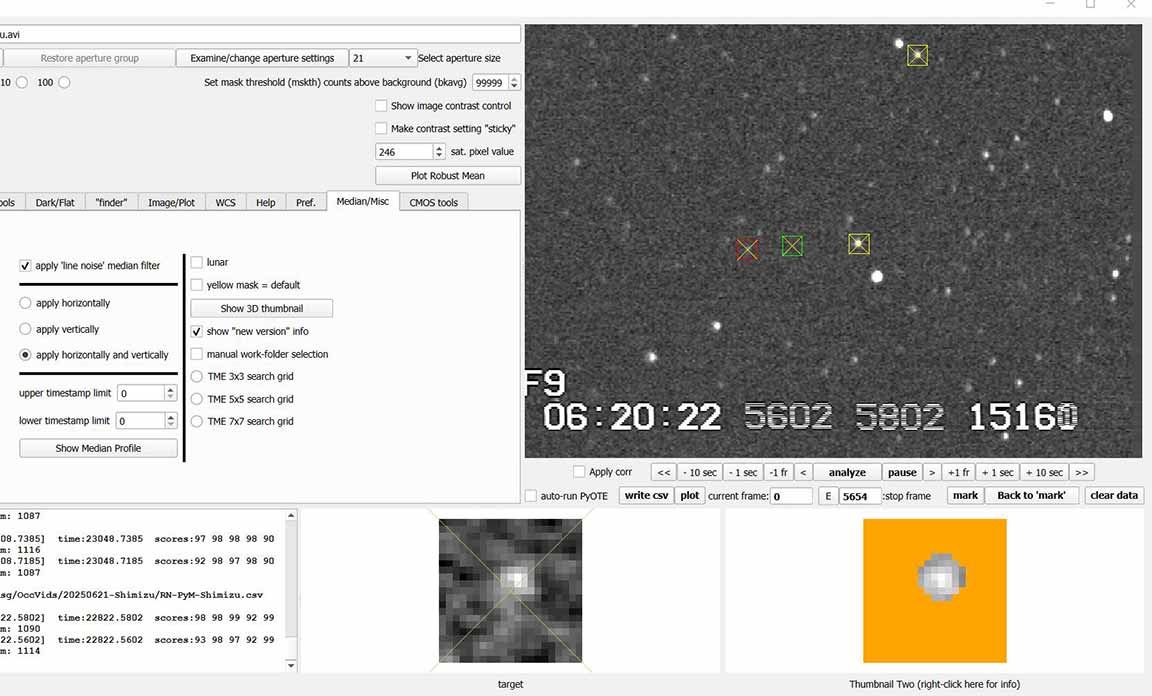Open the aperture size dropdown showing 21

[x=381, y=58]
